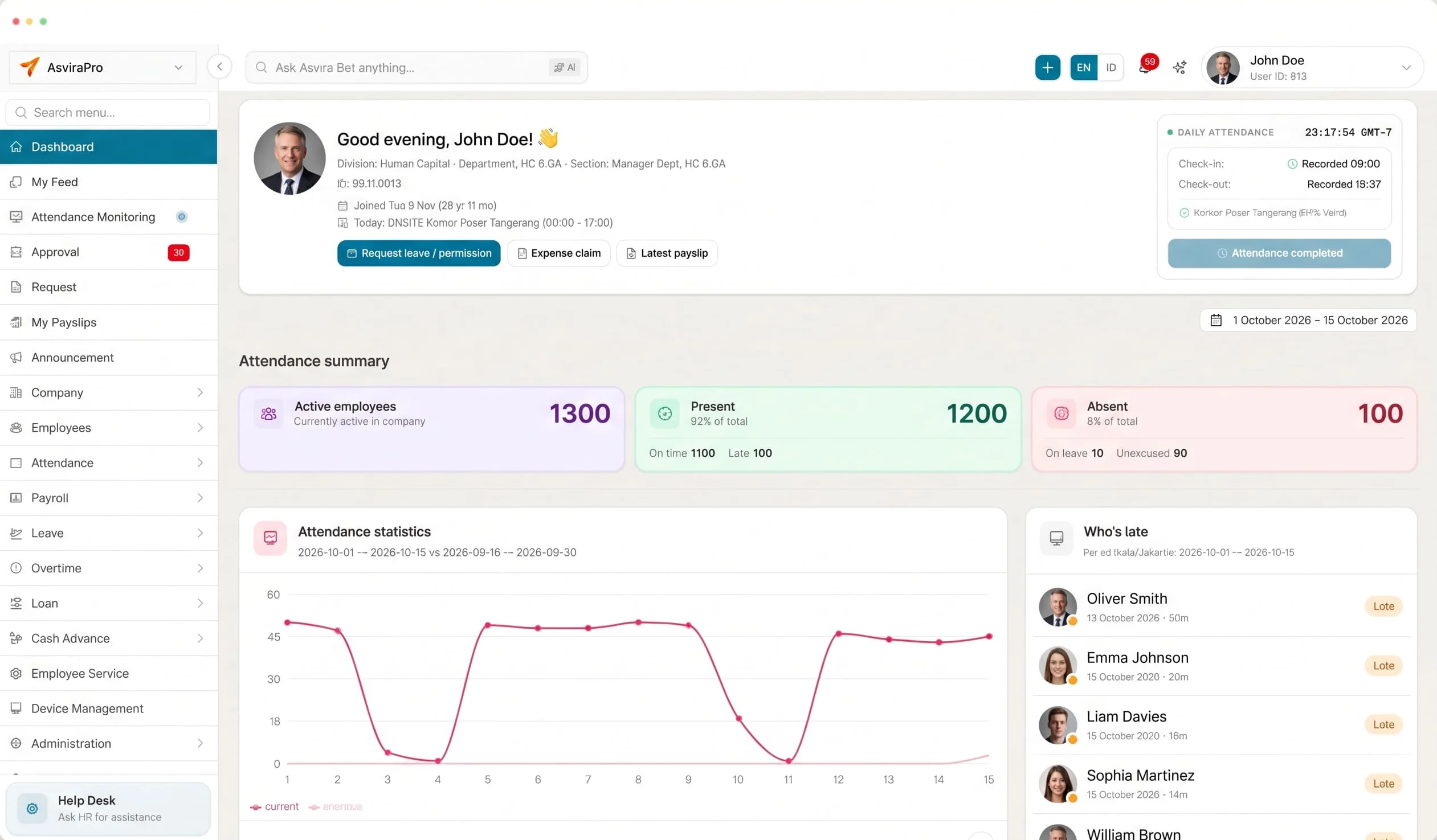Image resolution: width=1437 pixels, height=840 pixels.
Task: Click the Active employees card icon
Action: click(268, 413)
